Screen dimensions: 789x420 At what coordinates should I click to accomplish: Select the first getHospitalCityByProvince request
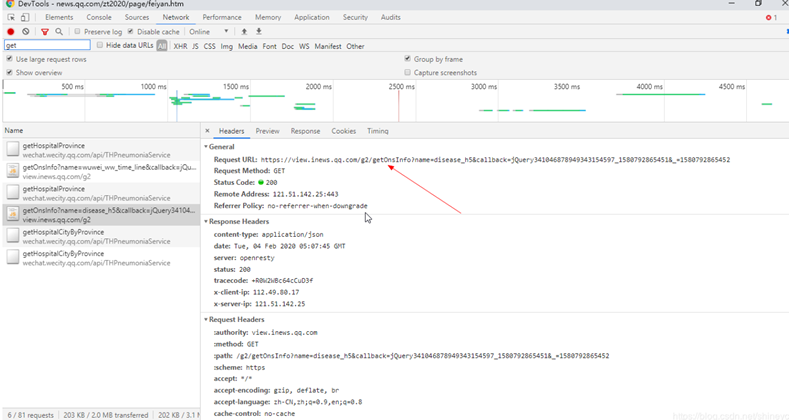(x=101, y=236)
